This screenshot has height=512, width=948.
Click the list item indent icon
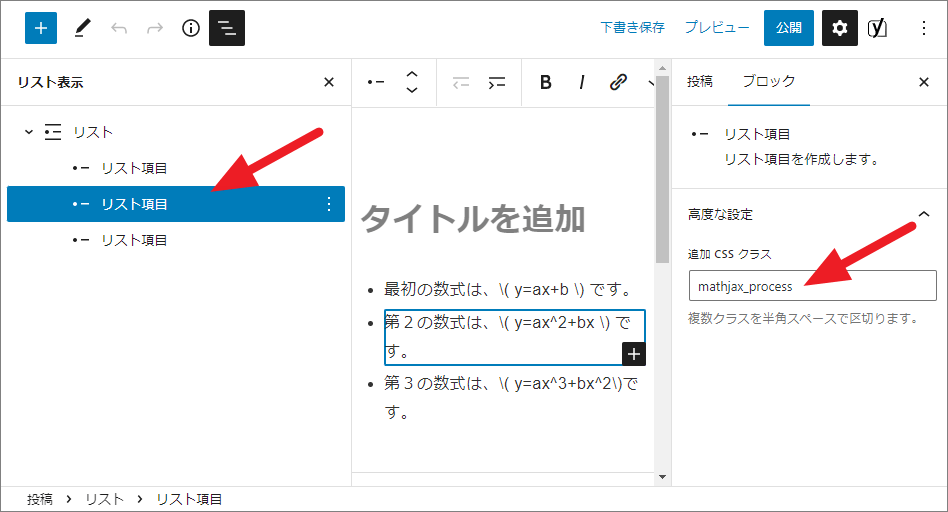(496, 83)
